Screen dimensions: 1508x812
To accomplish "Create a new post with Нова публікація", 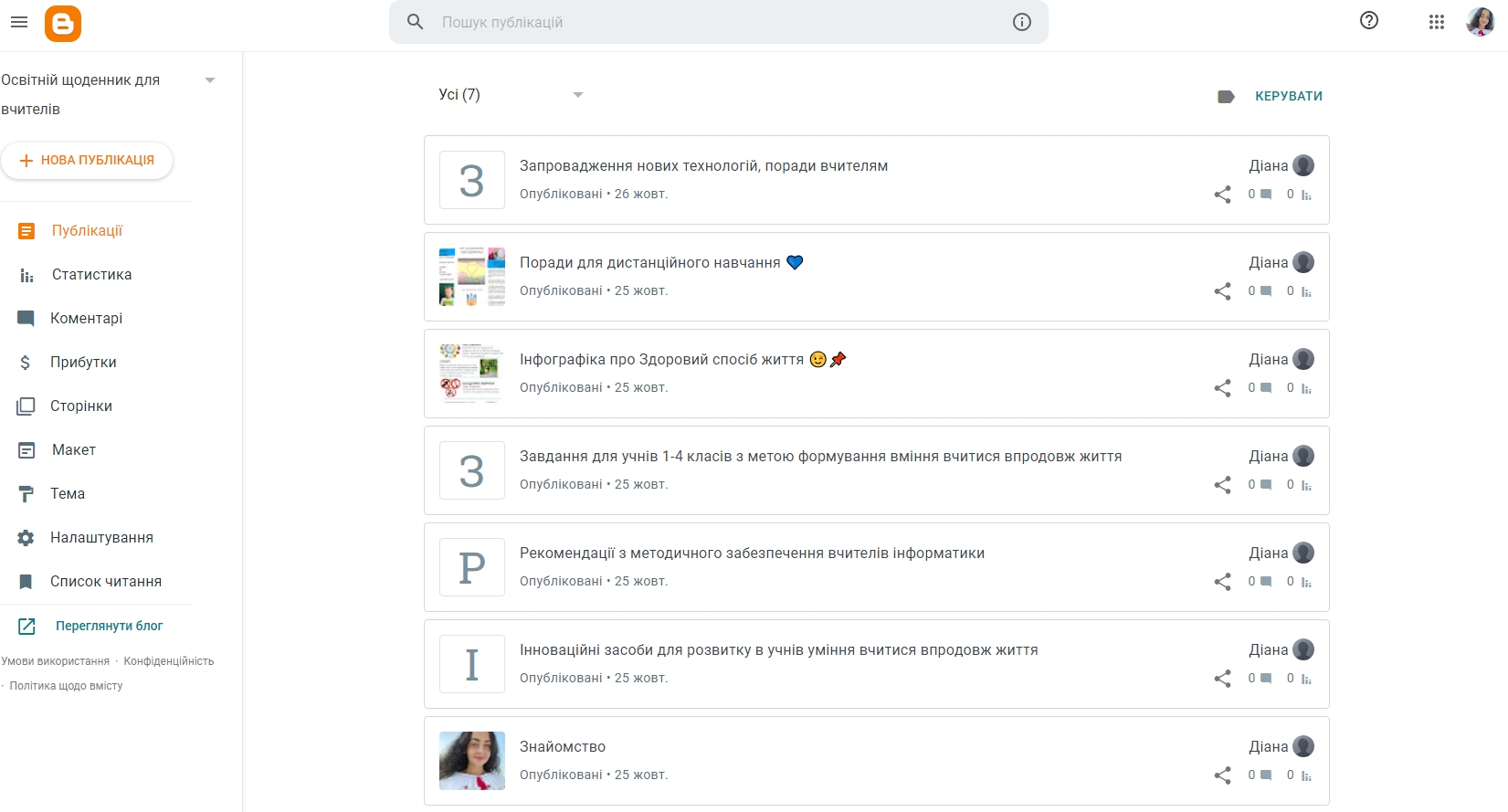I will tap(87, 161).
